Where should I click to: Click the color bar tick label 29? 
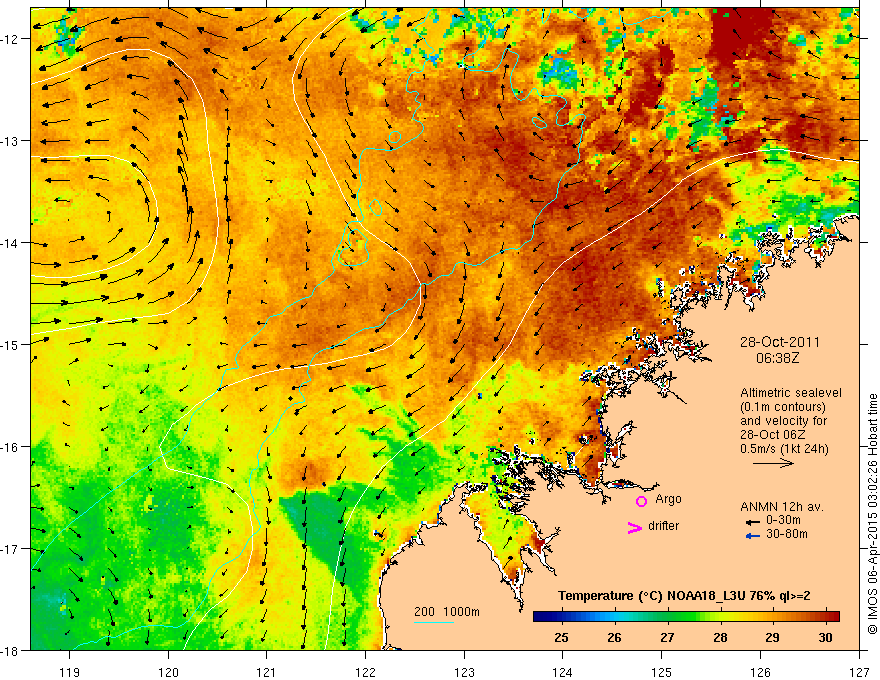pos(772,638)
